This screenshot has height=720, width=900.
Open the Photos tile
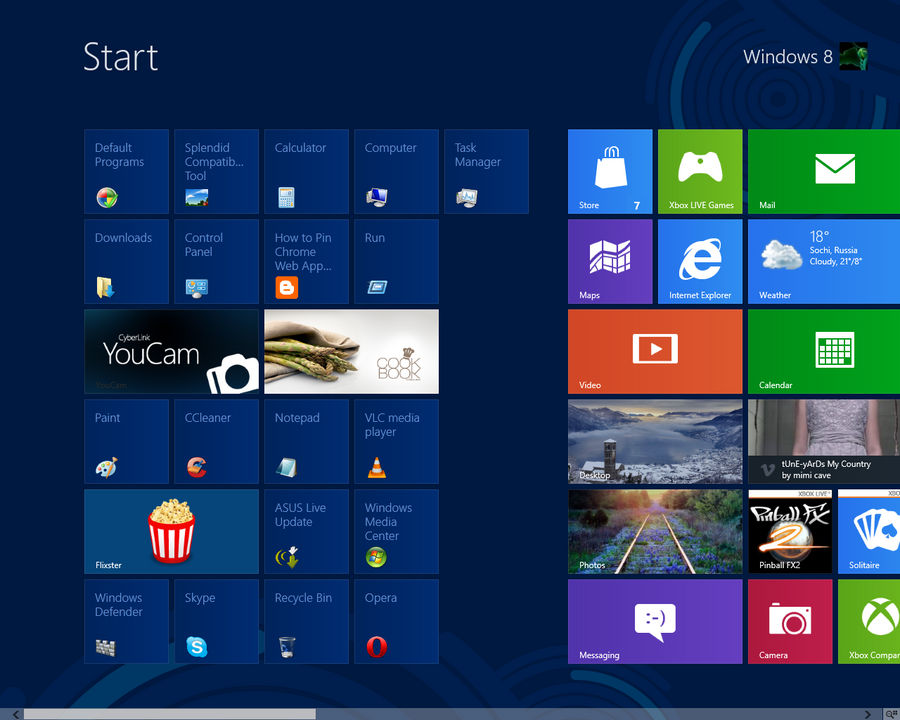(655, 532)
